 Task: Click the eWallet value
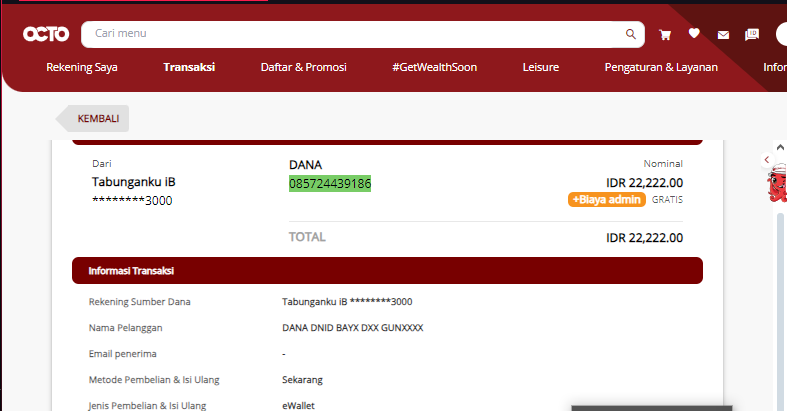click(298, 405)
